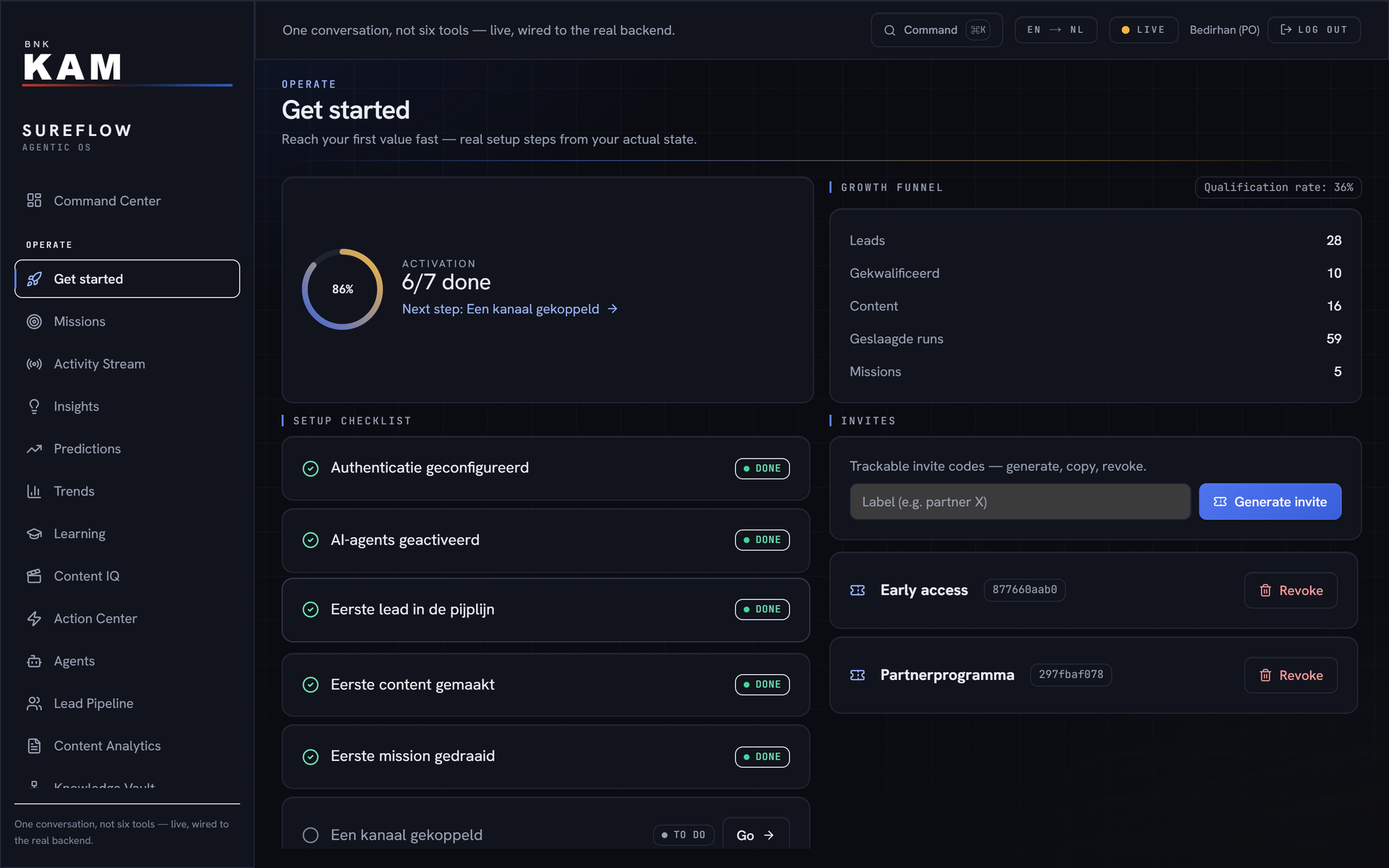
Task: Click the checkmark of AI-agents geactiveerd
Action: click(x=310, y=540)
